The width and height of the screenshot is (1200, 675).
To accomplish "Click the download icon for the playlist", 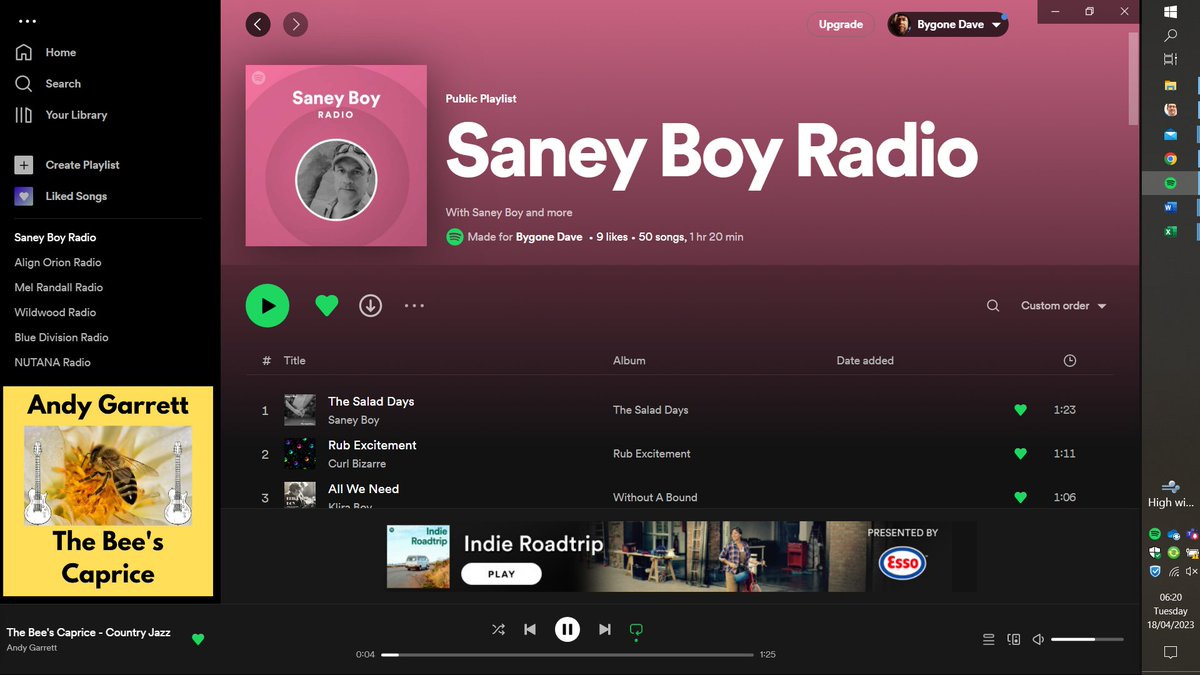I will [370, 305].
